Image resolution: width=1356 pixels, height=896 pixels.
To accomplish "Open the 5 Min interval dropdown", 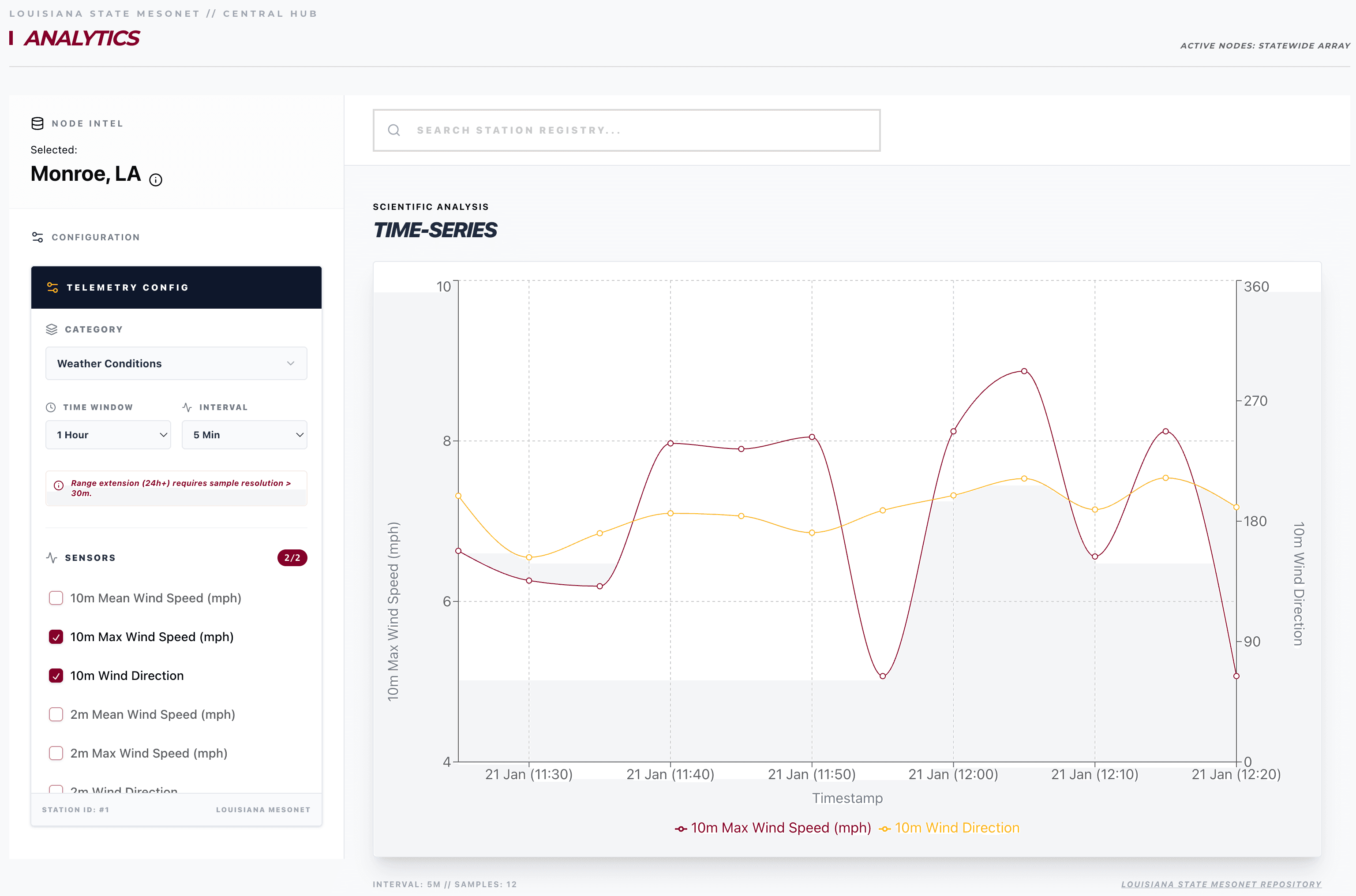I will coord(244,435).
